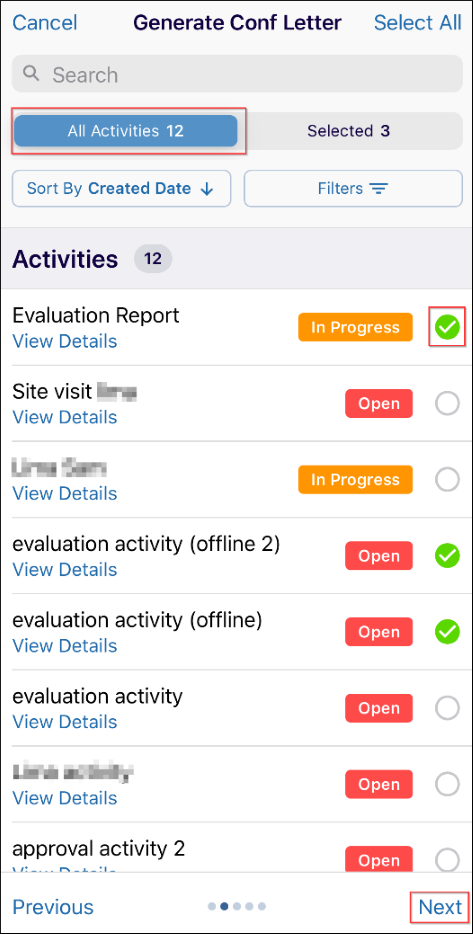473x934 pixels.
Task: Go back with Previous button
Action: (53, 907)
